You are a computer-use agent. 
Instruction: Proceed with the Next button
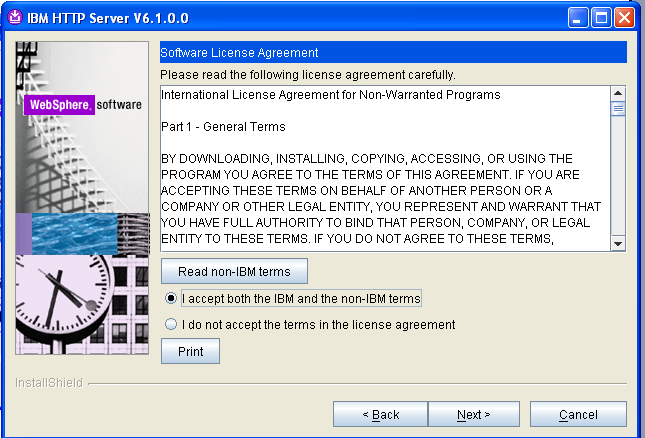pos(474,414)
